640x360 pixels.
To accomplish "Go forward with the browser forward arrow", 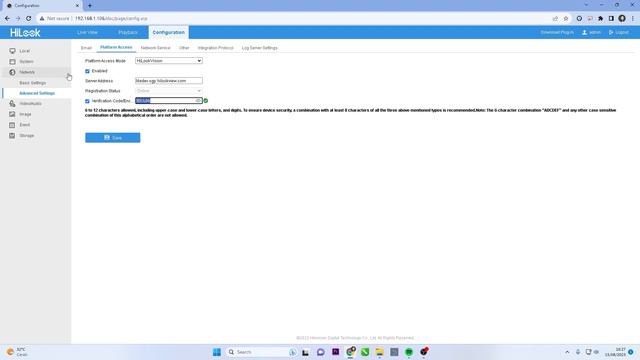I will click(18, 18).
